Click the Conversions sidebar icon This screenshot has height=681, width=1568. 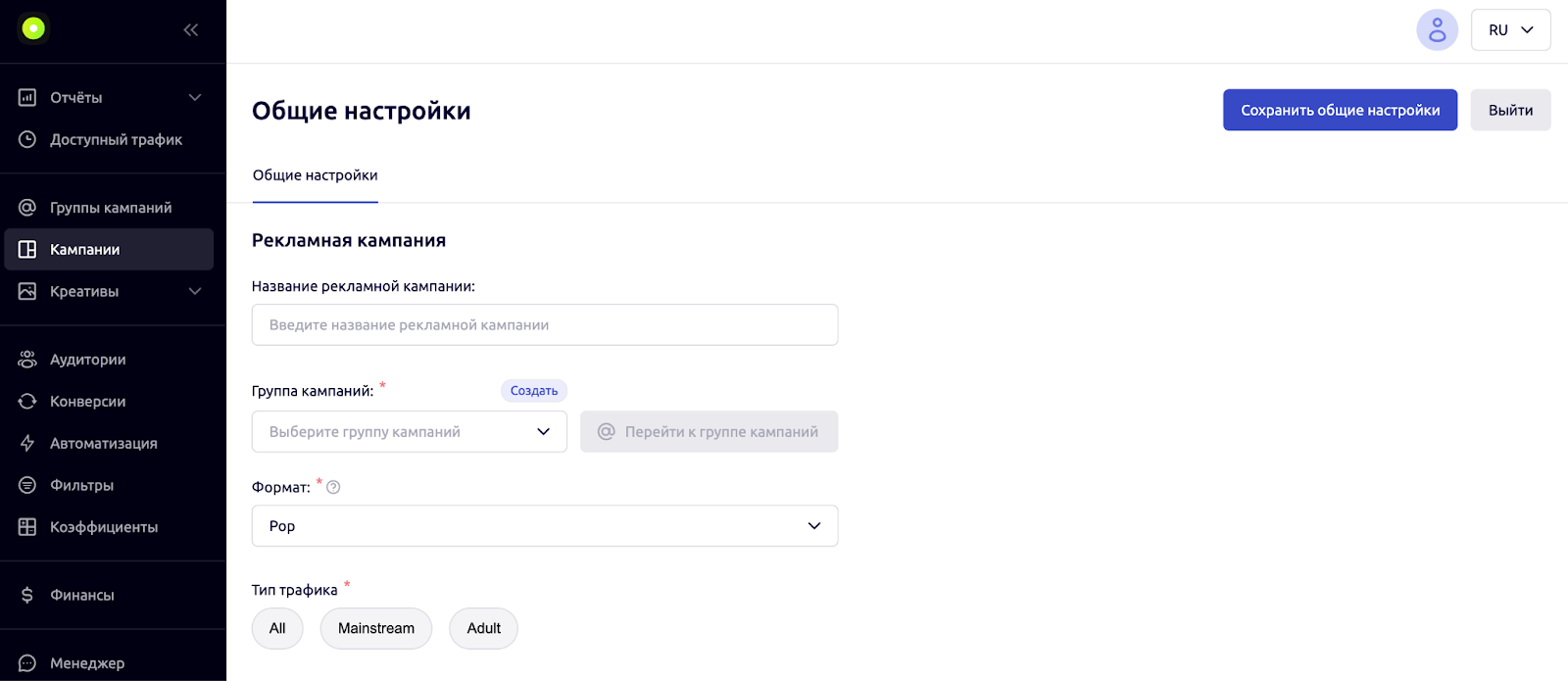pyautogui.click(x=27, y=402)
